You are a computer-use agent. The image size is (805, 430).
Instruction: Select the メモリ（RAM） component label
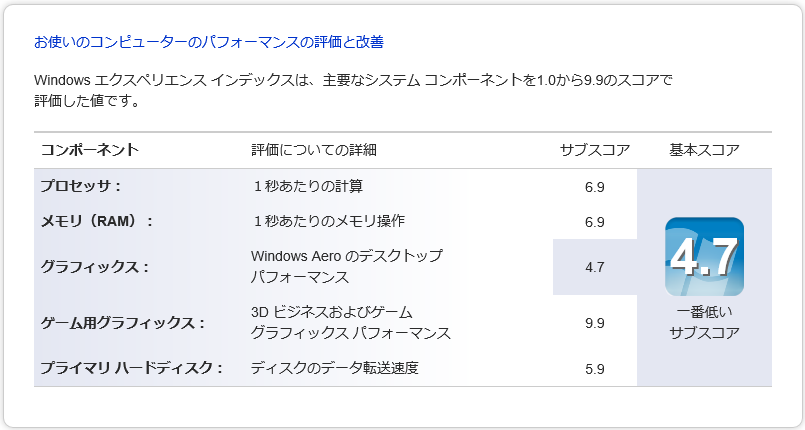tap(97, 221)
